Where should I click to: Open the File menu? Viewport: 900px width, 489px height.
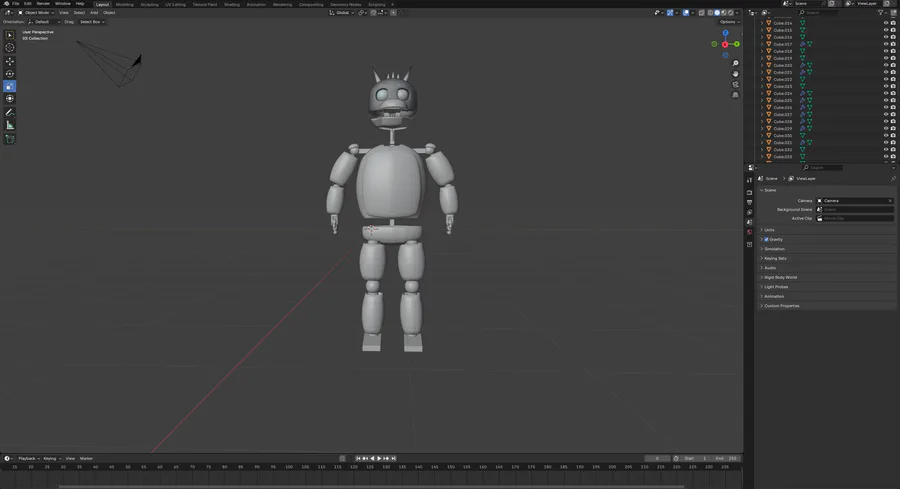click(x=15, y=3)
